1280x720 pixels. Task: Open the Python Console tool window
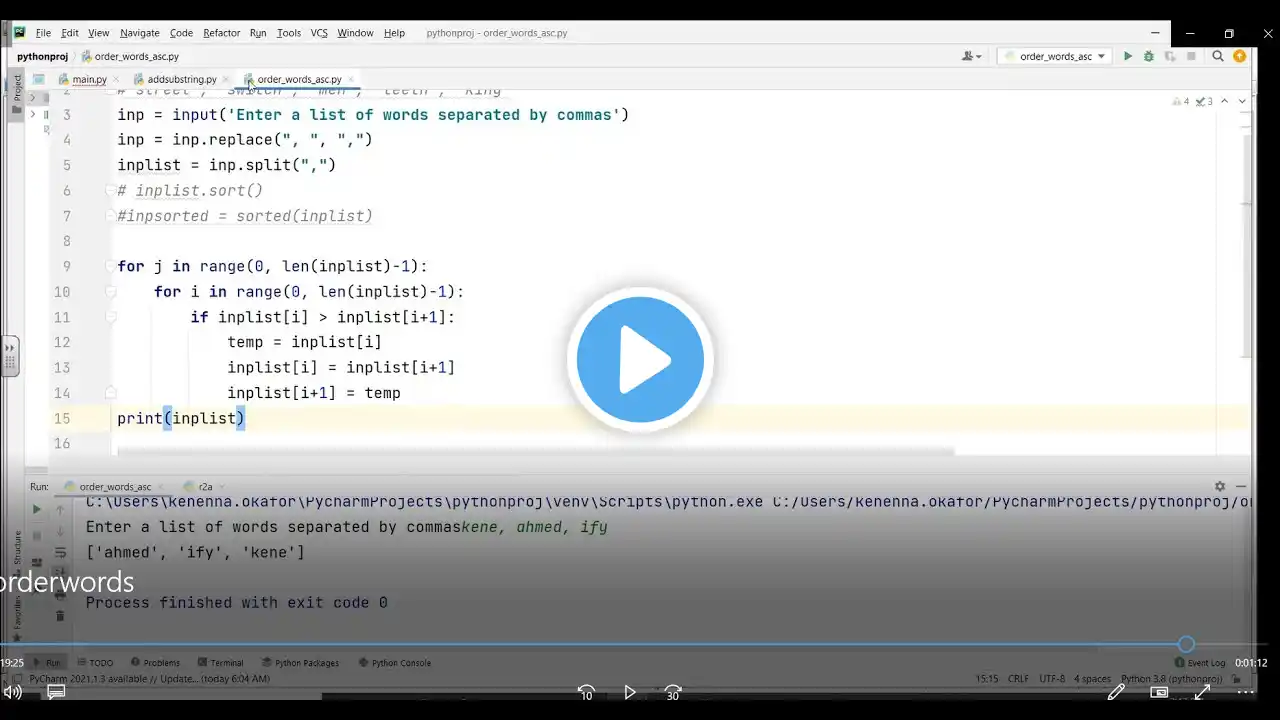coord(394,663)
